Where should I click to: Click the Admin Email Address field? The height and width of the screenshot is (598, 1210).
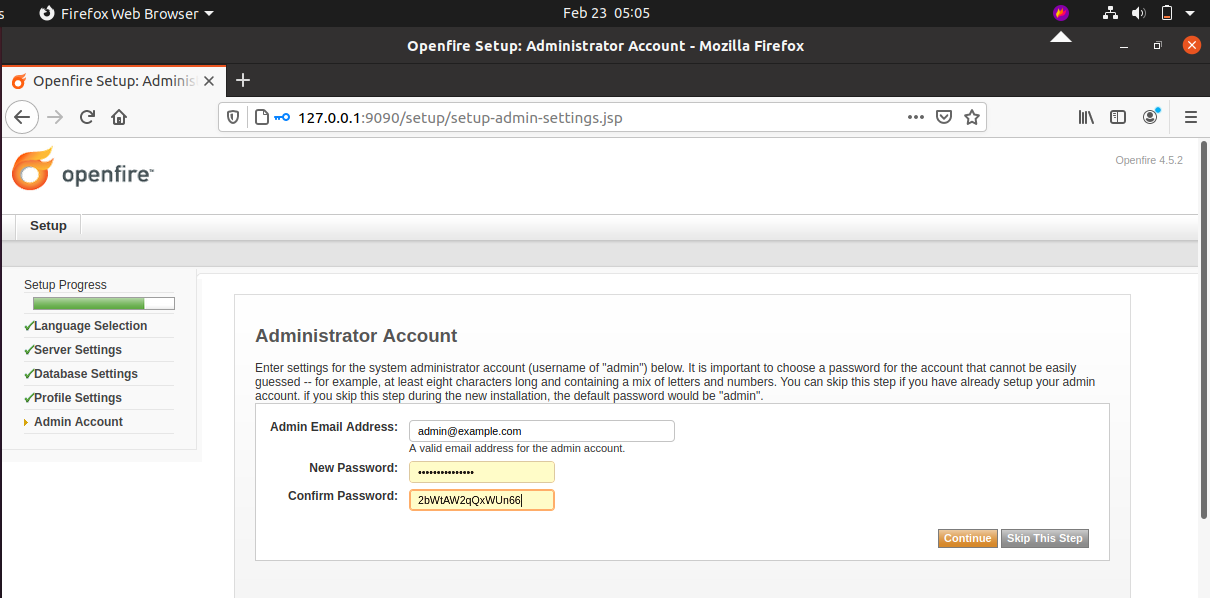pyautogui.click(x=542, y=431)
